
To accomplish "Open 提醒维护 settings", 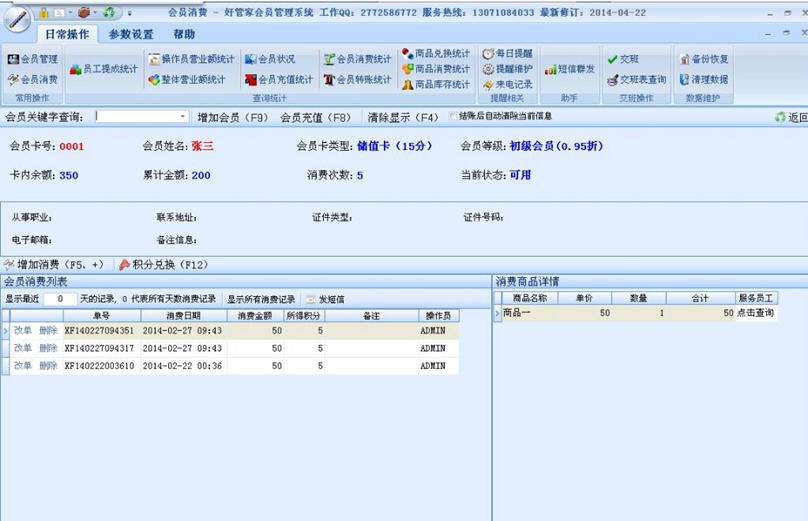I will click(x=508, y=69).
